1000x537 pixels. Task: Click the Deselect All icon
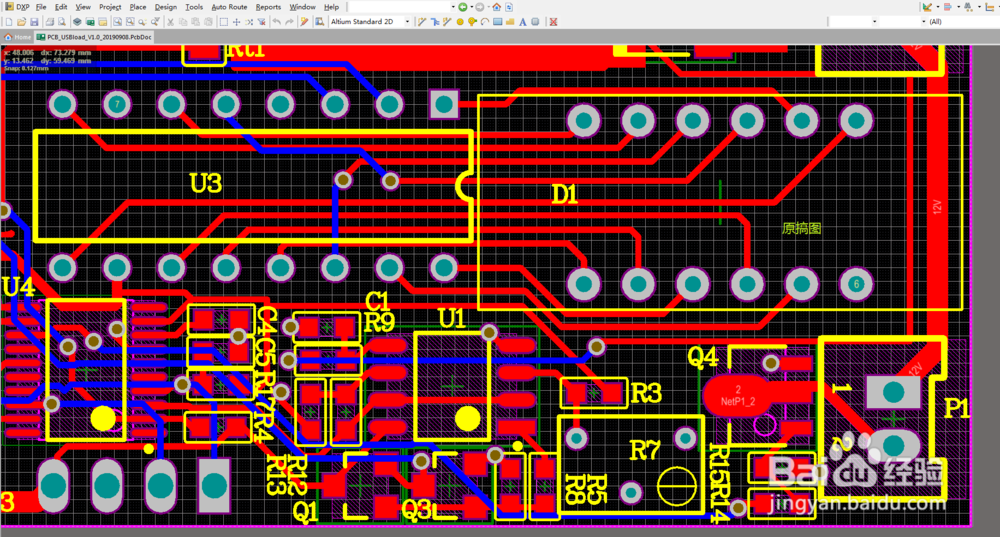249,22
